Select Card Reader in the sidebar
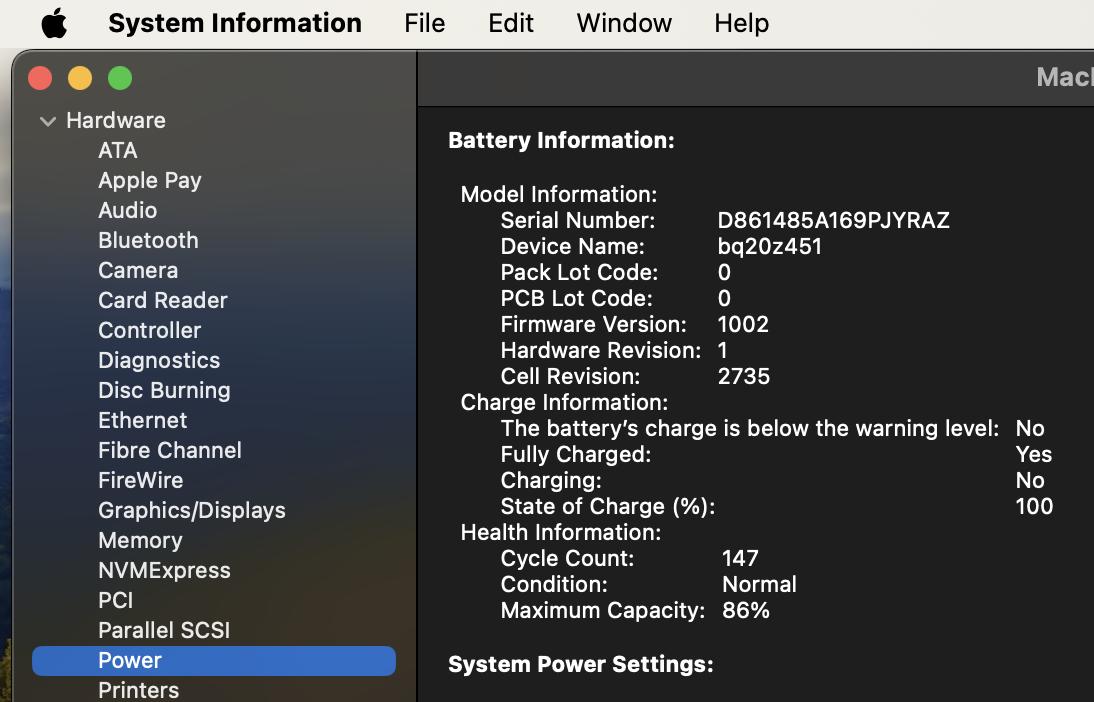Image resolution: width=1094 pixels, height=702 pixels. click(x=163, y=300)
